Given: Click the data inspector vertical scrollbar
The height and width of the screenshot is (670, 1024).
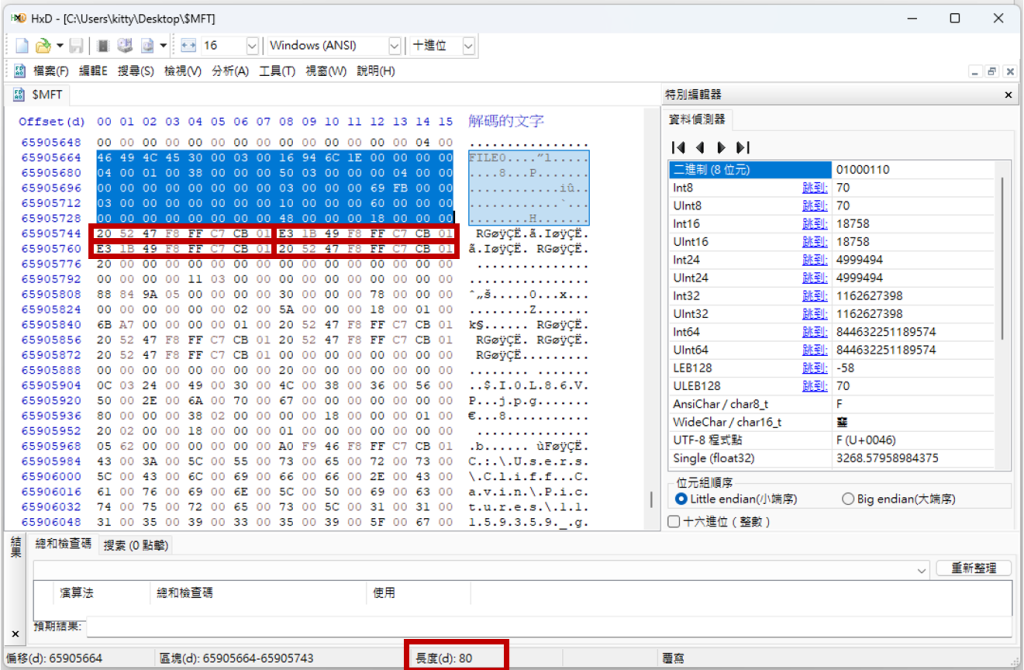Looking at the screenshot, I should point(1002,258).
